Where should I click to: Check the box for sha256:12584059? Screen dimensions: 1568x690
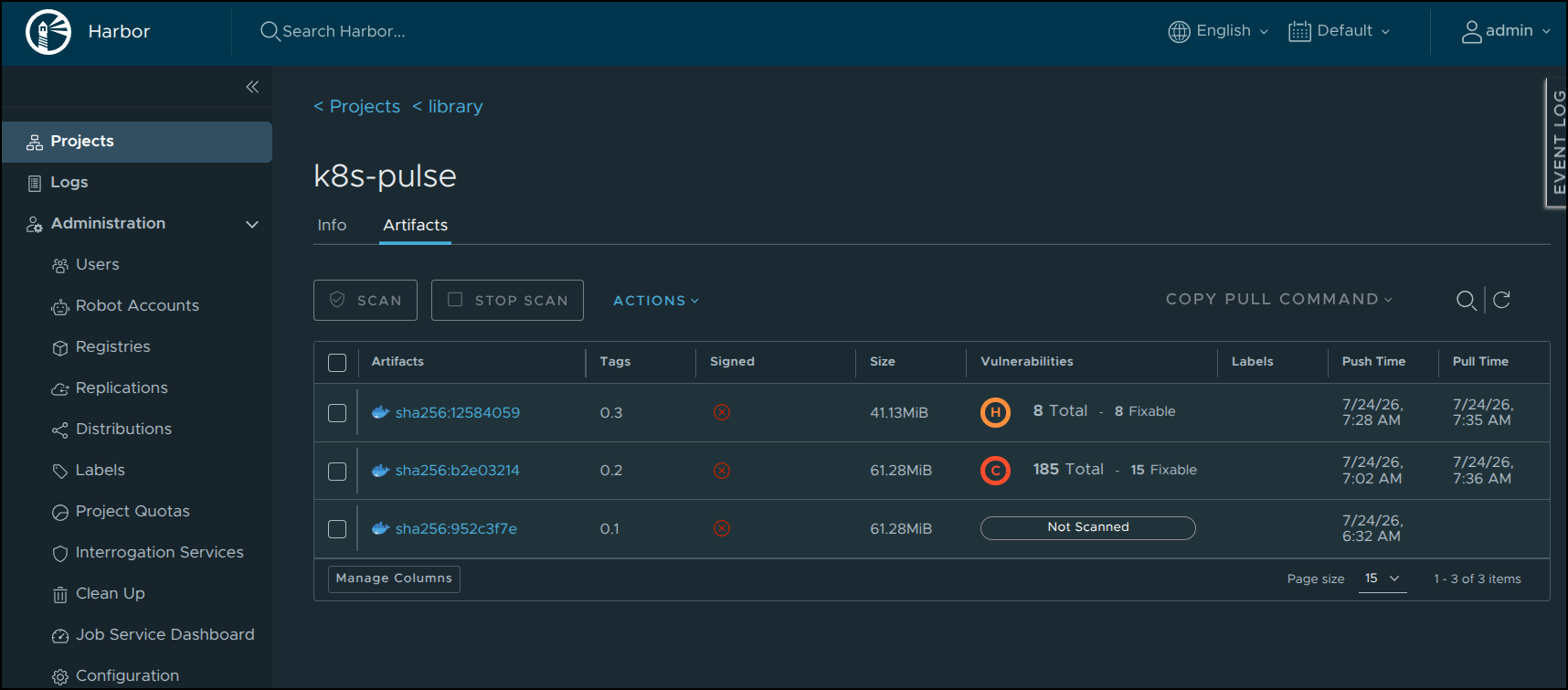(x=337, y=413)
